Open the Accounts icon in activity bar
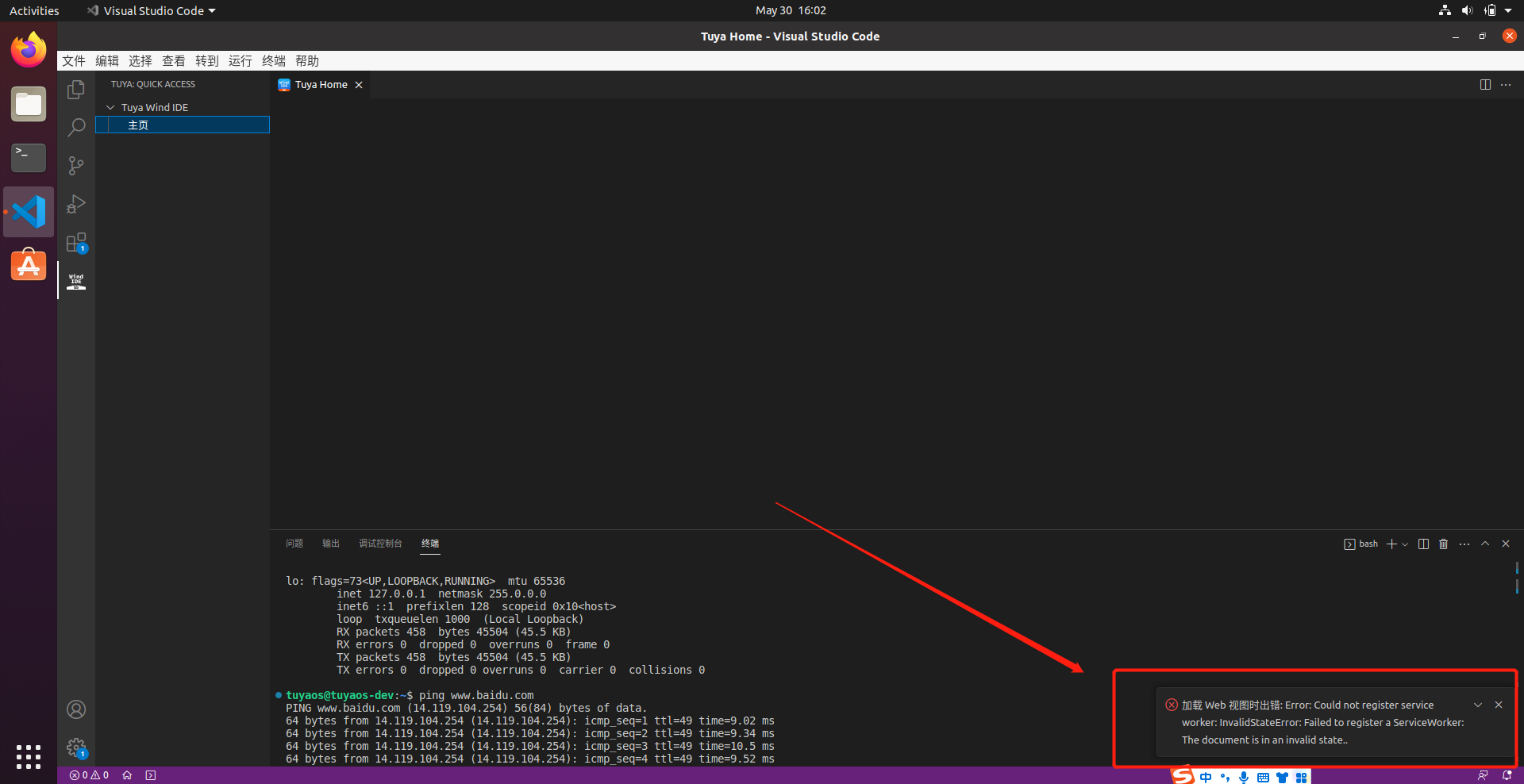Screen dimensions: 1524x784 [76, 709]
